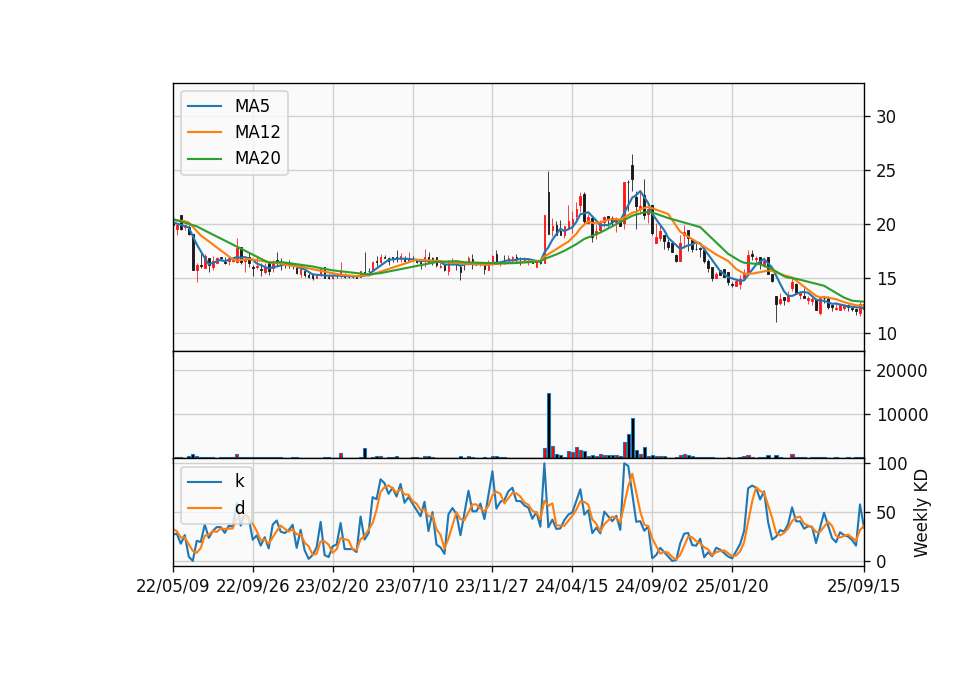The height and width of the screenshot is (690, 960).
Task: Click the 25/09/15 date tick label
Action: click(863, 586)
